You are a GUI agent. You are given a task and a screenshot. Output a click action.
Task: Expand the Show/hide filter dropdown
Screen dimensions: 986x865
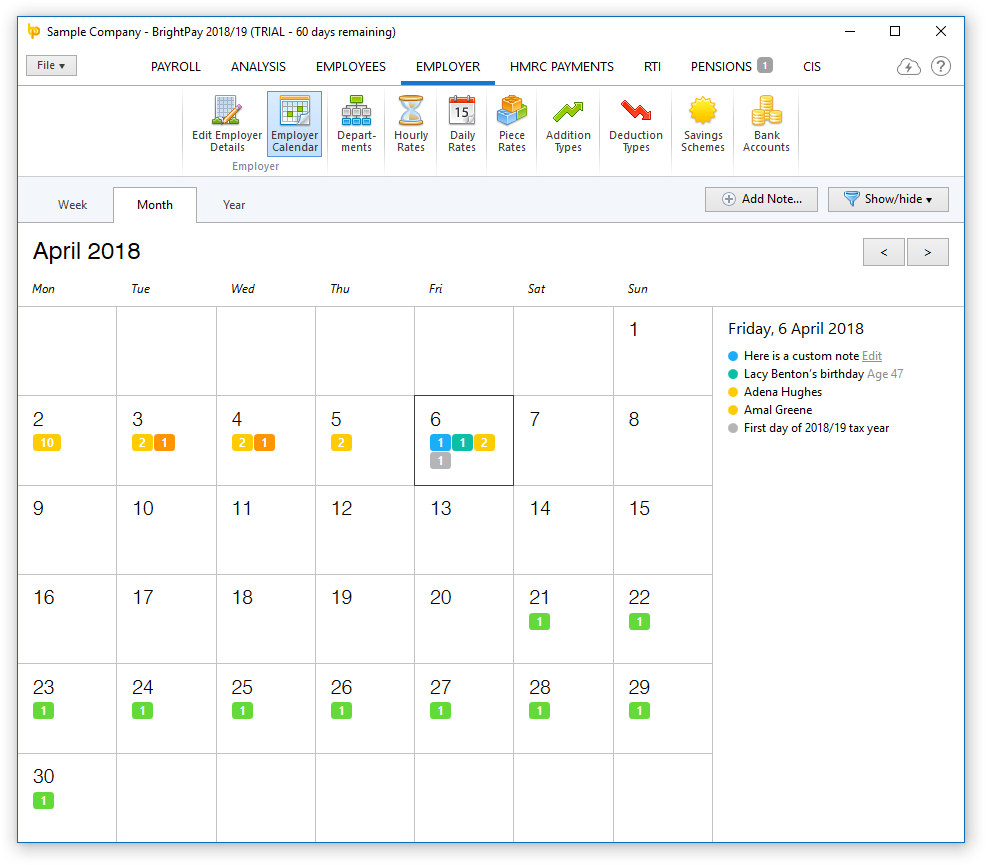point(888,199)
